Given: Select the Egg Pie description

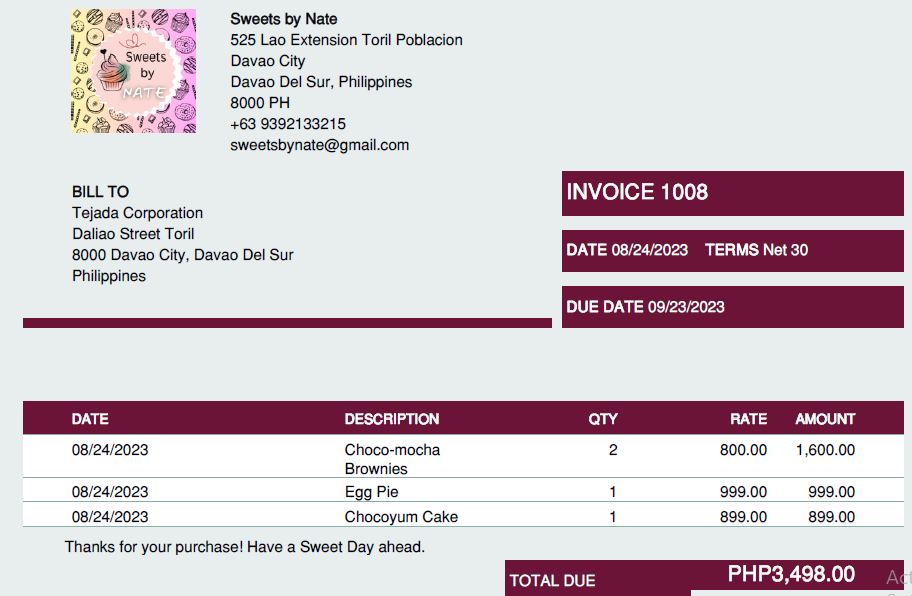Looking at the screenshot, I should 372,492.
